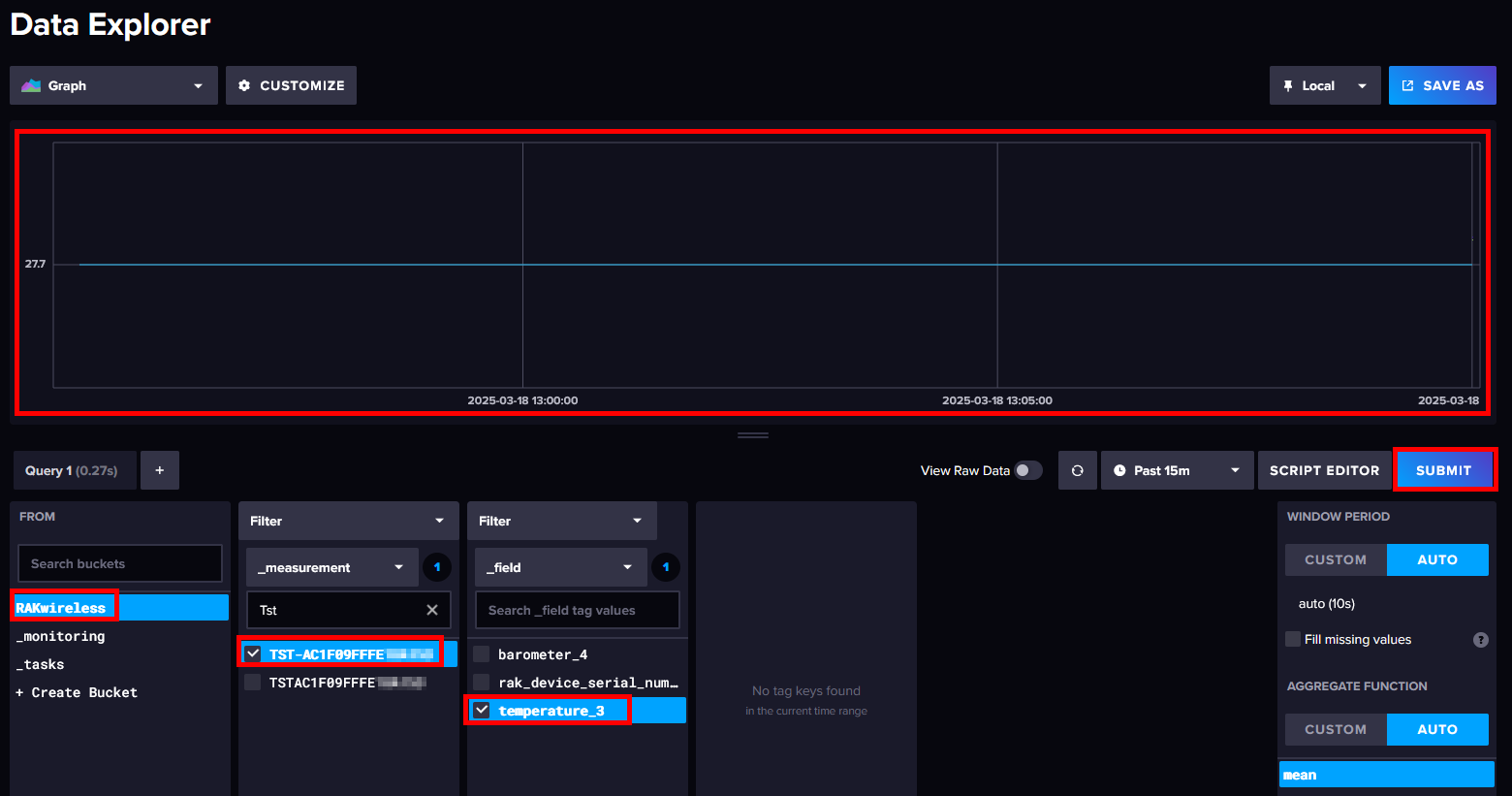The image size is (1512, 796).
Task: Uncheck the temperature_3 field checkbox
Action: [x=482, y=710]
